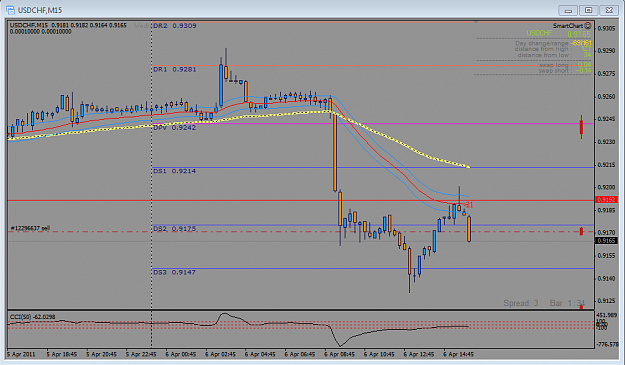Click the distance from low readout

pos(554,55)
